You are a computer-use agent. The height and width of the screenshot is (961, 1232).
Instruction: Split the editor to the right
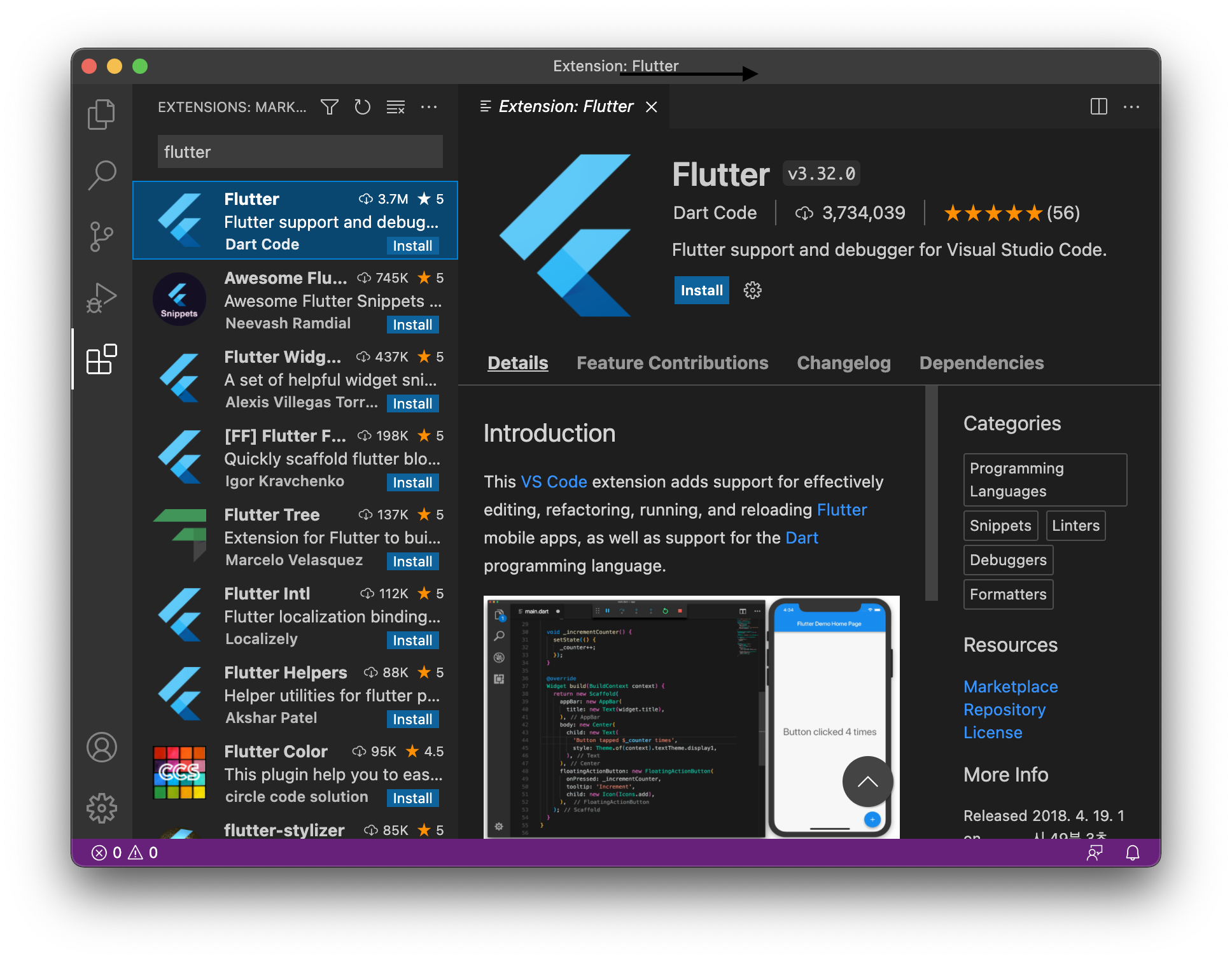click(1098, 106)
